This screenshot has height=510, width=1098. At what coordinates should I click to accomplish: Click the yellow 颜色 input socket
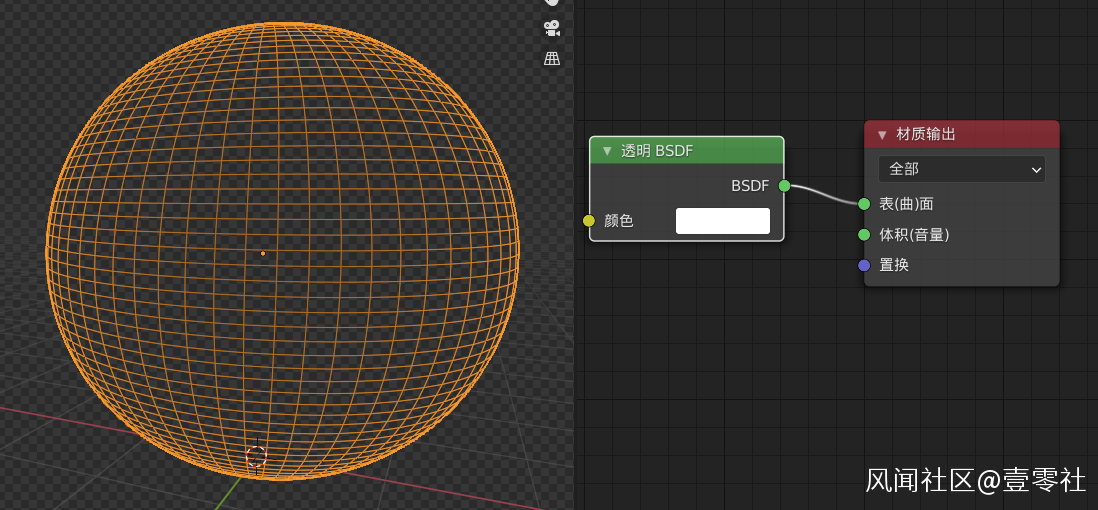coord(589,221)
